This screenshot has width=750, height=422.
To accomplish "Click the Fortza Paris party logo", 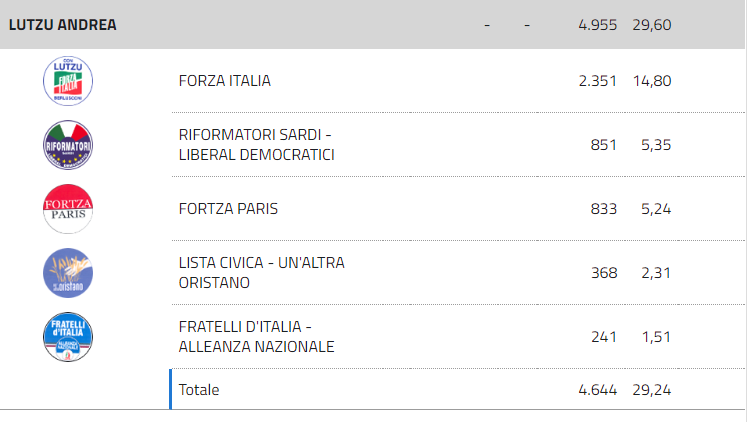I will coord(68,209).
